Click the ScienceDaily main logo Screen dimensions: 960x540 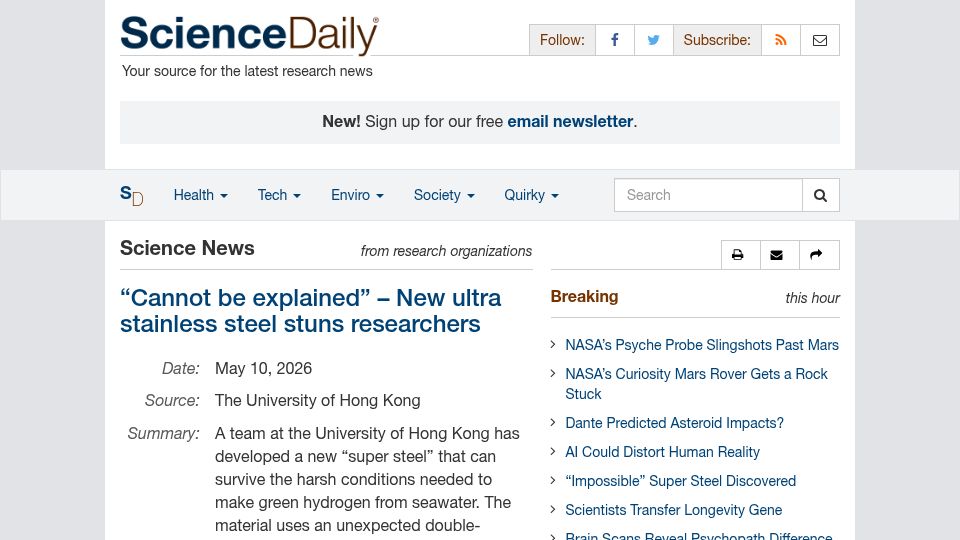[x=249, y=35]
